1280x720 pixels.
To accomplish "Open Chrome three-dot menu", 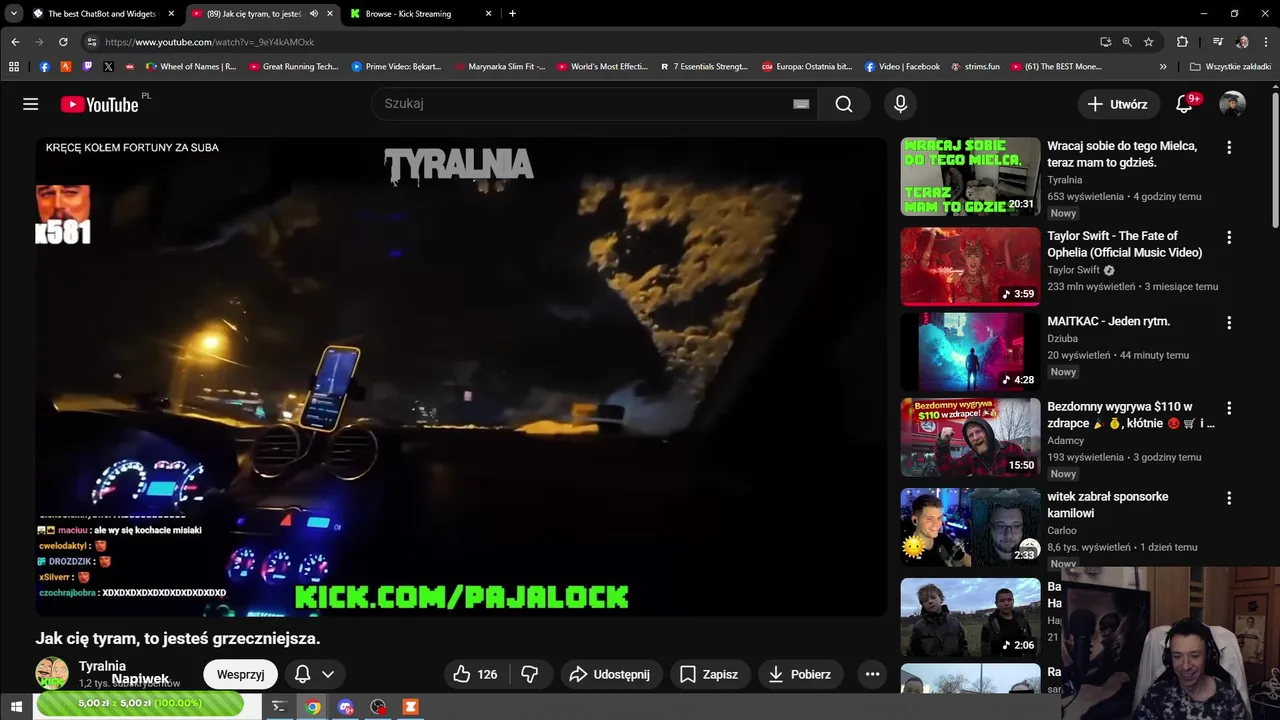I will [x=1266, y=42].
